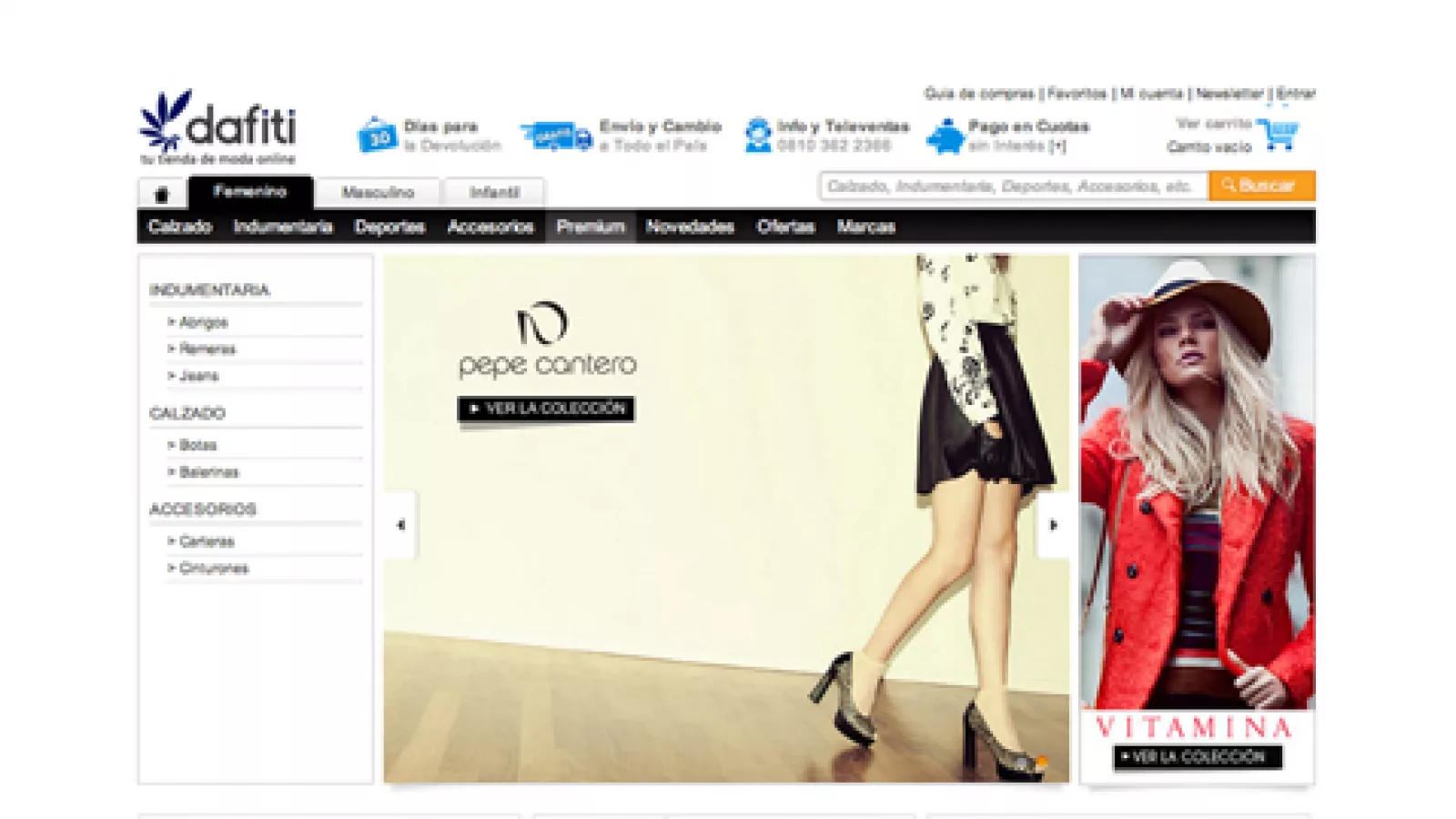Click the shopping cart icon
The image size is (1456, 819).
tap(1279, 135)
